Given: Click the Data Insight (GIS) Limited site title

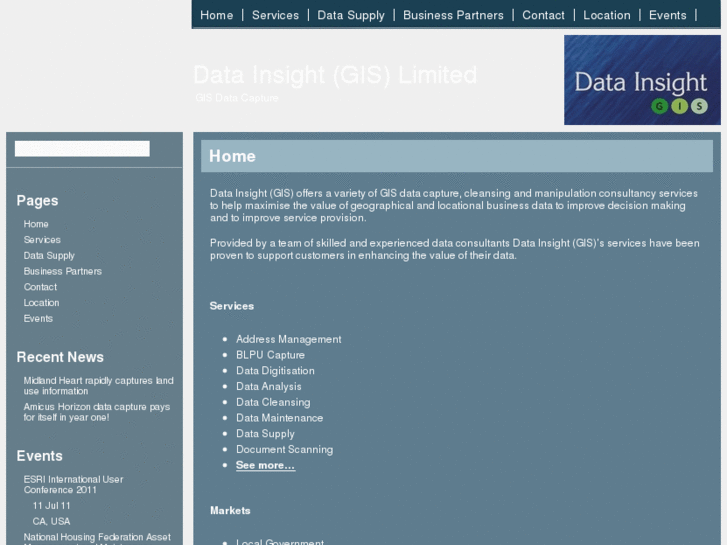Looking at the screenshot, I should point(335,75).
